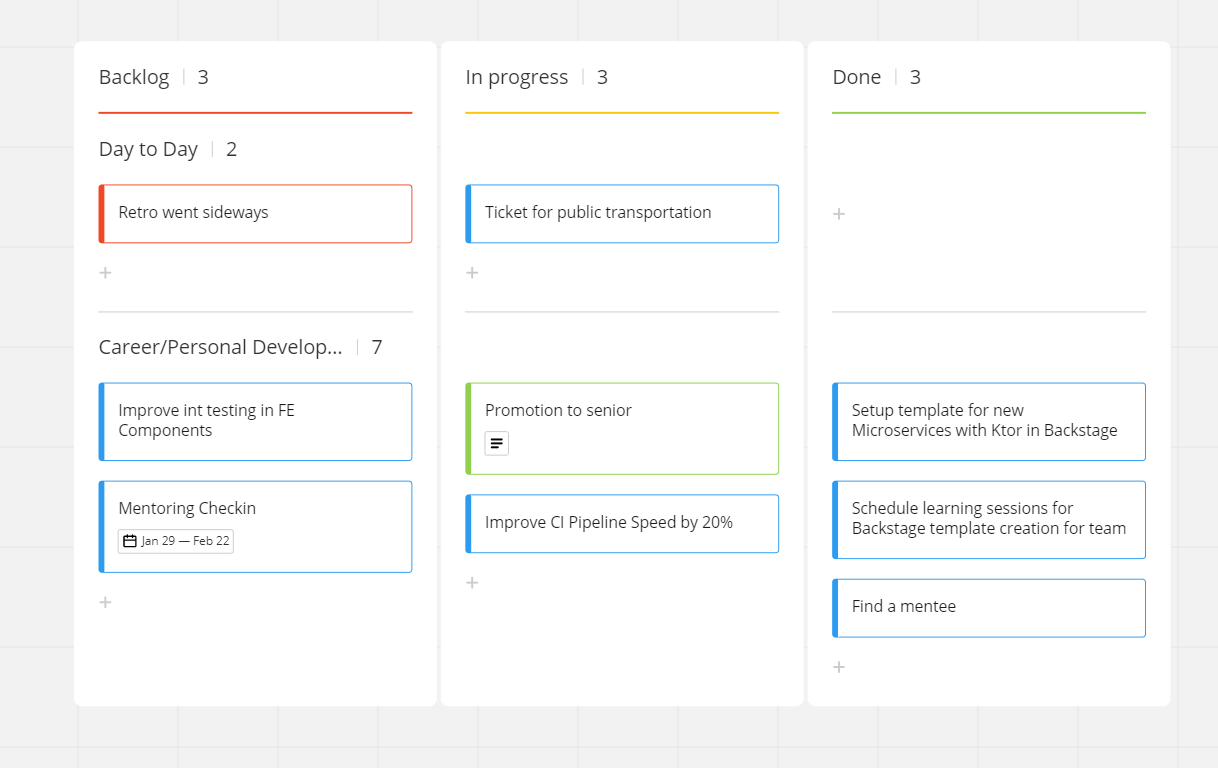Collapse the Day to Day section
Screen dimensions: 1218x768
(x=148, y=148)
